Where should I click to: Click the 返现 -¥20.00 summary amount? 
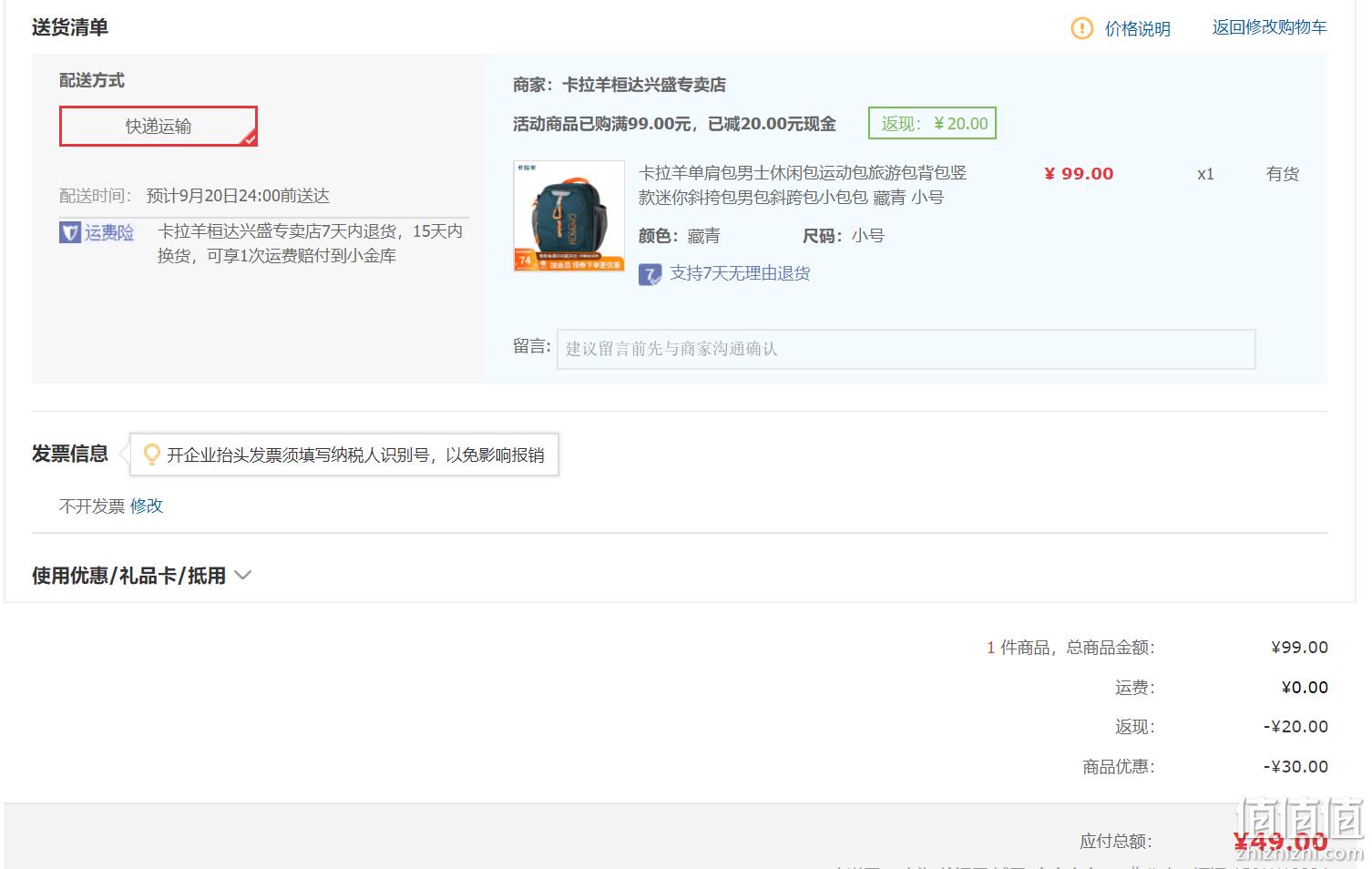1295,727
